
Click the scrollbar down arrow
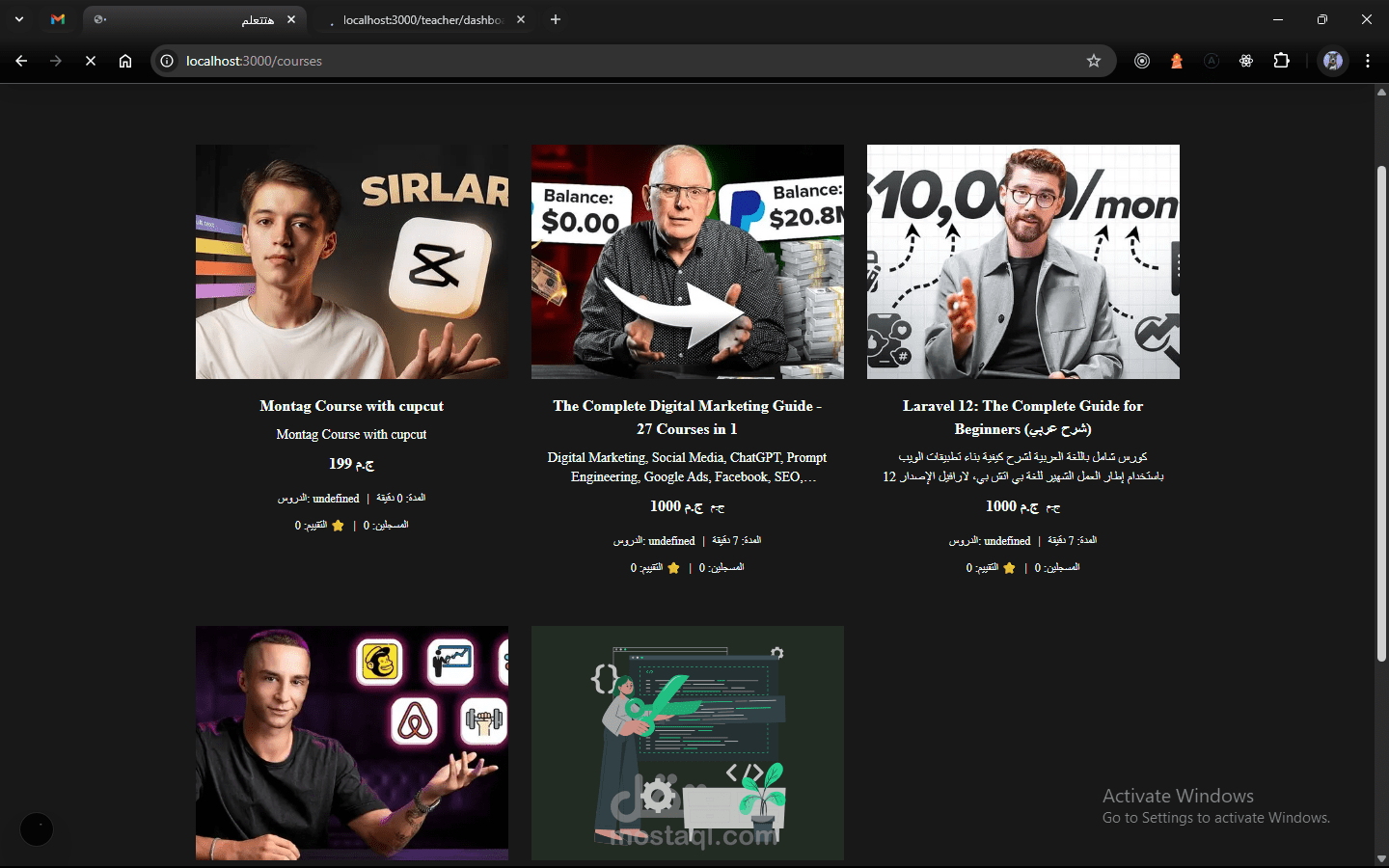point(1381,859)
